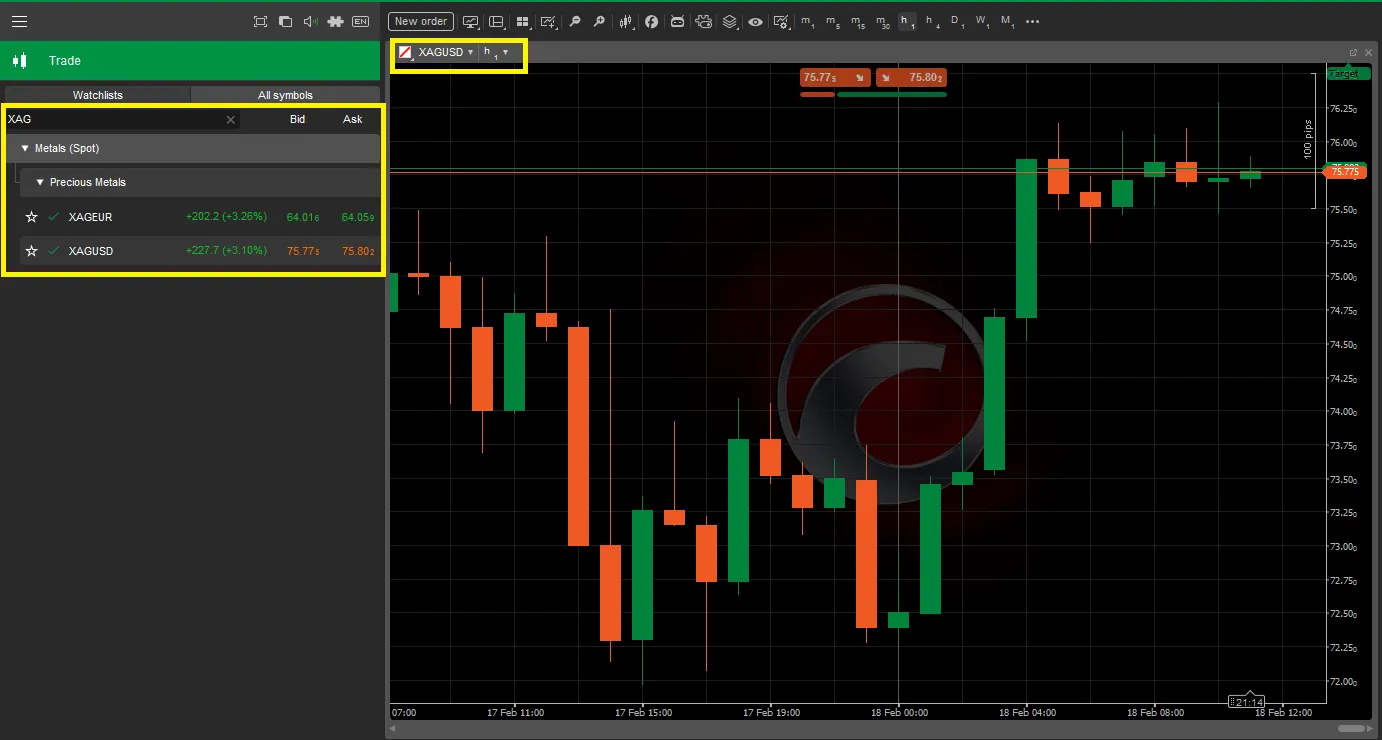
Task: Clear the XAG search field
Action: tap(230, 119)
